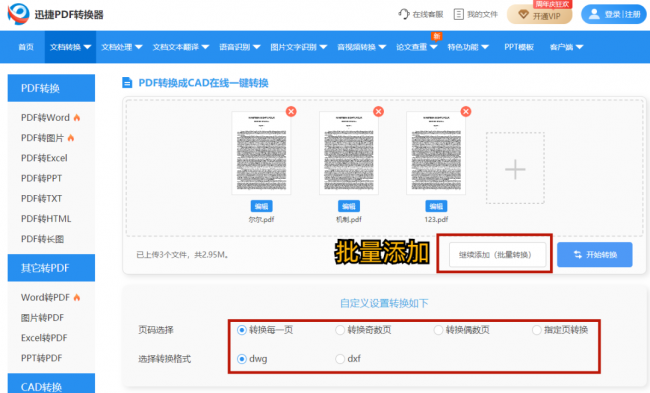This screenshot has height=393, width=650.
Task: Click the plus icon to add file
Action: tap(515, 169)
